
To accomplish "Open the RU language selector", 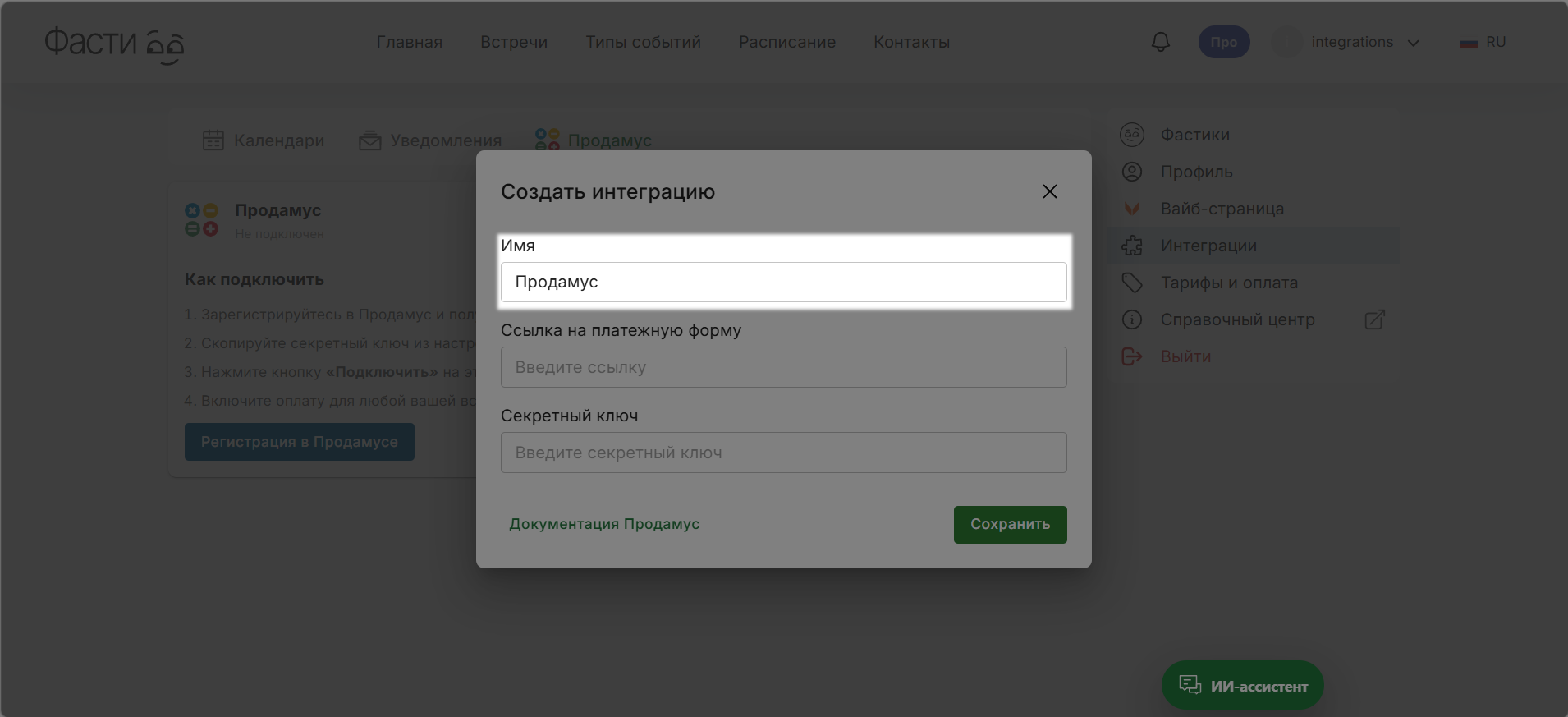I will (1483, 42).
